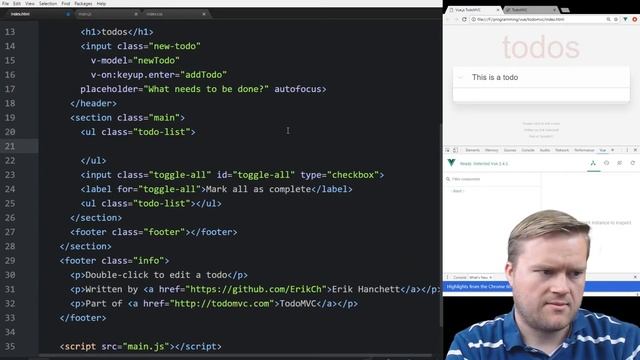Screen dimensions: 640x360
Task: Open the Elements tab in DevTools
Action: coord(472,150)
